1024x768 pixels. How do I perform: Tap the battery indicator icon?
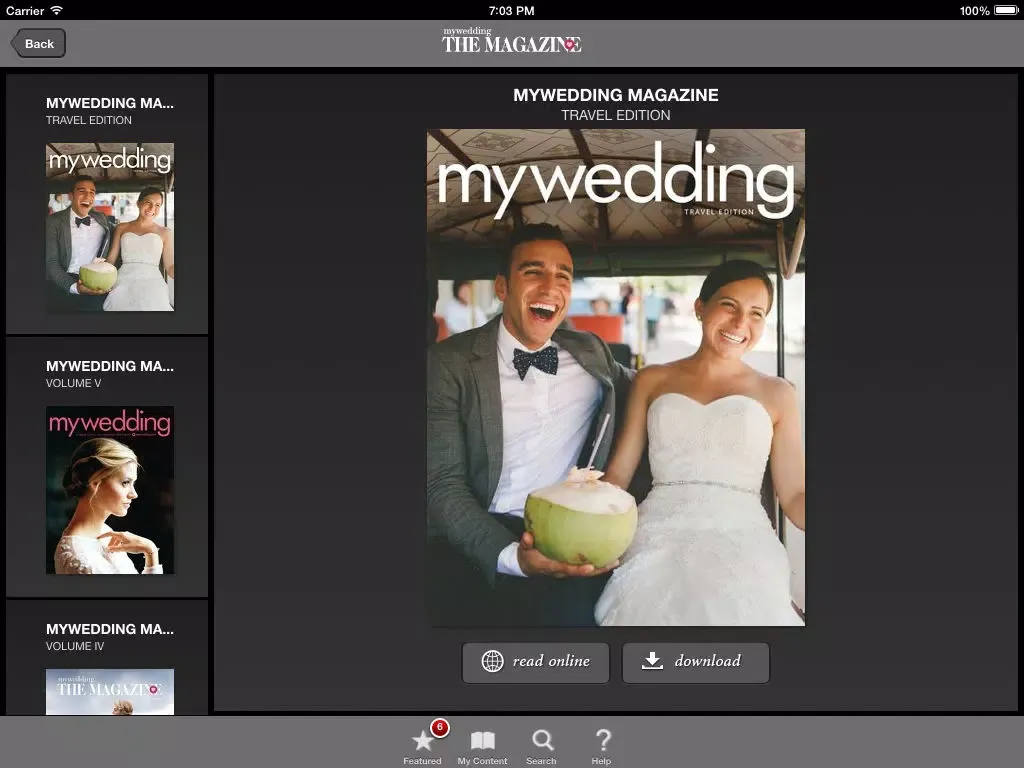pos(1006,10)
